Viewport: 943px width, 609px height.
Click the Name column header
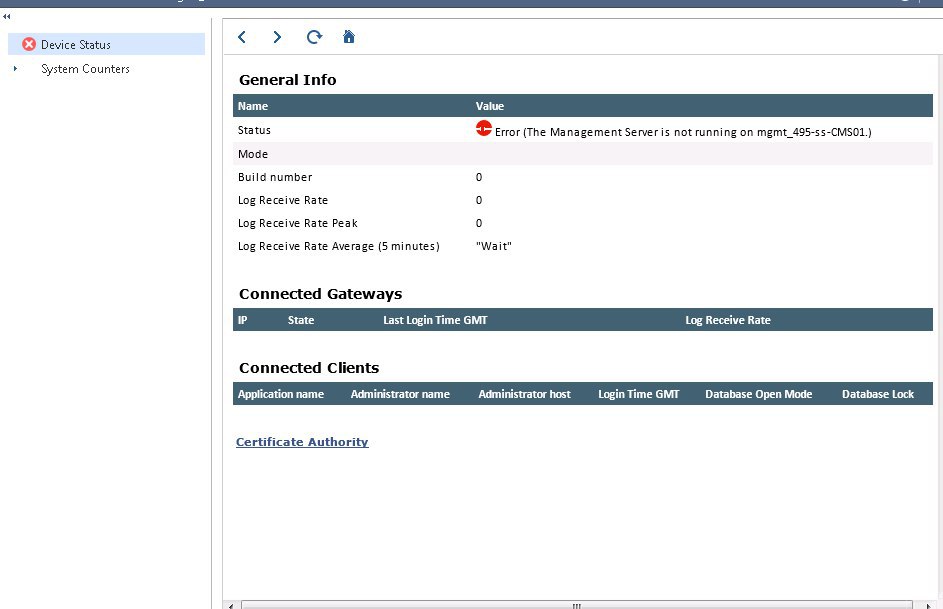253,106
